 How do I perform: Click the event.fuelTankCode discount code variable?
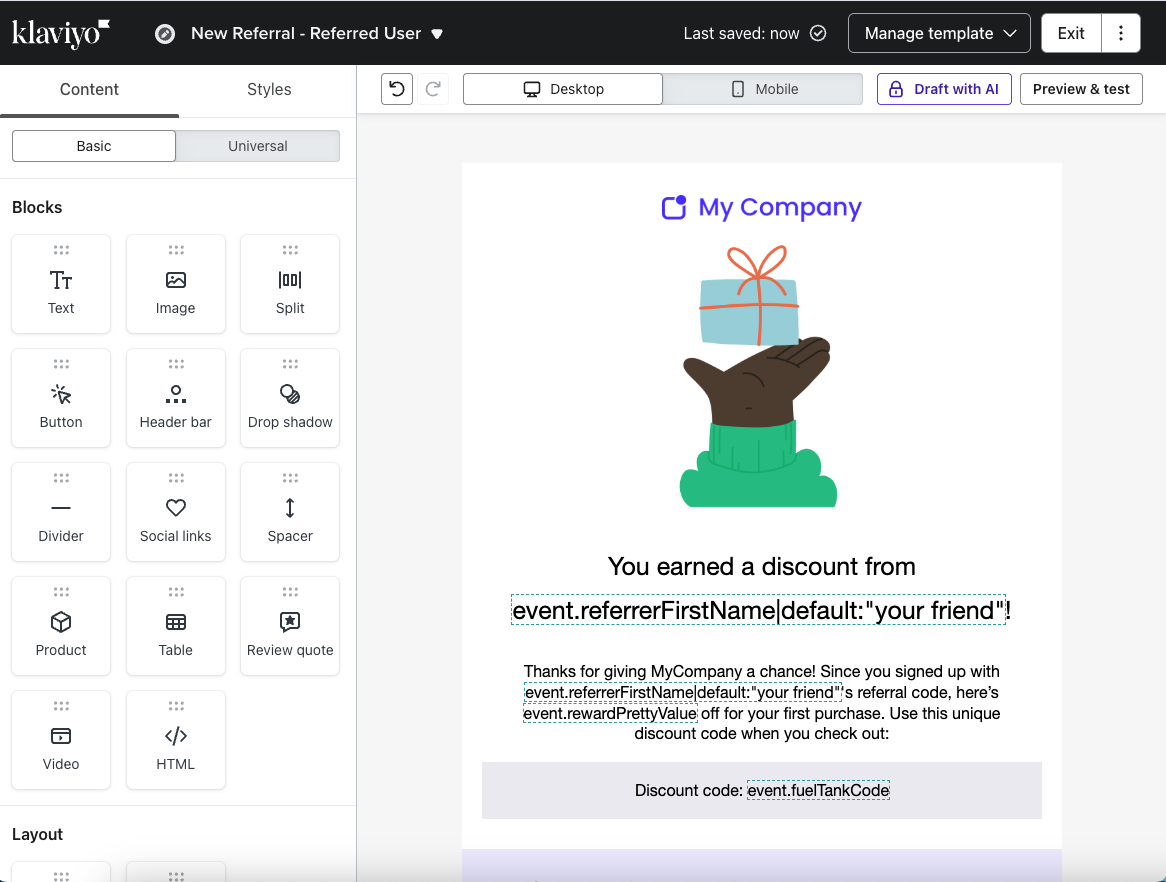pyautogui.click(x=818, y=791)
